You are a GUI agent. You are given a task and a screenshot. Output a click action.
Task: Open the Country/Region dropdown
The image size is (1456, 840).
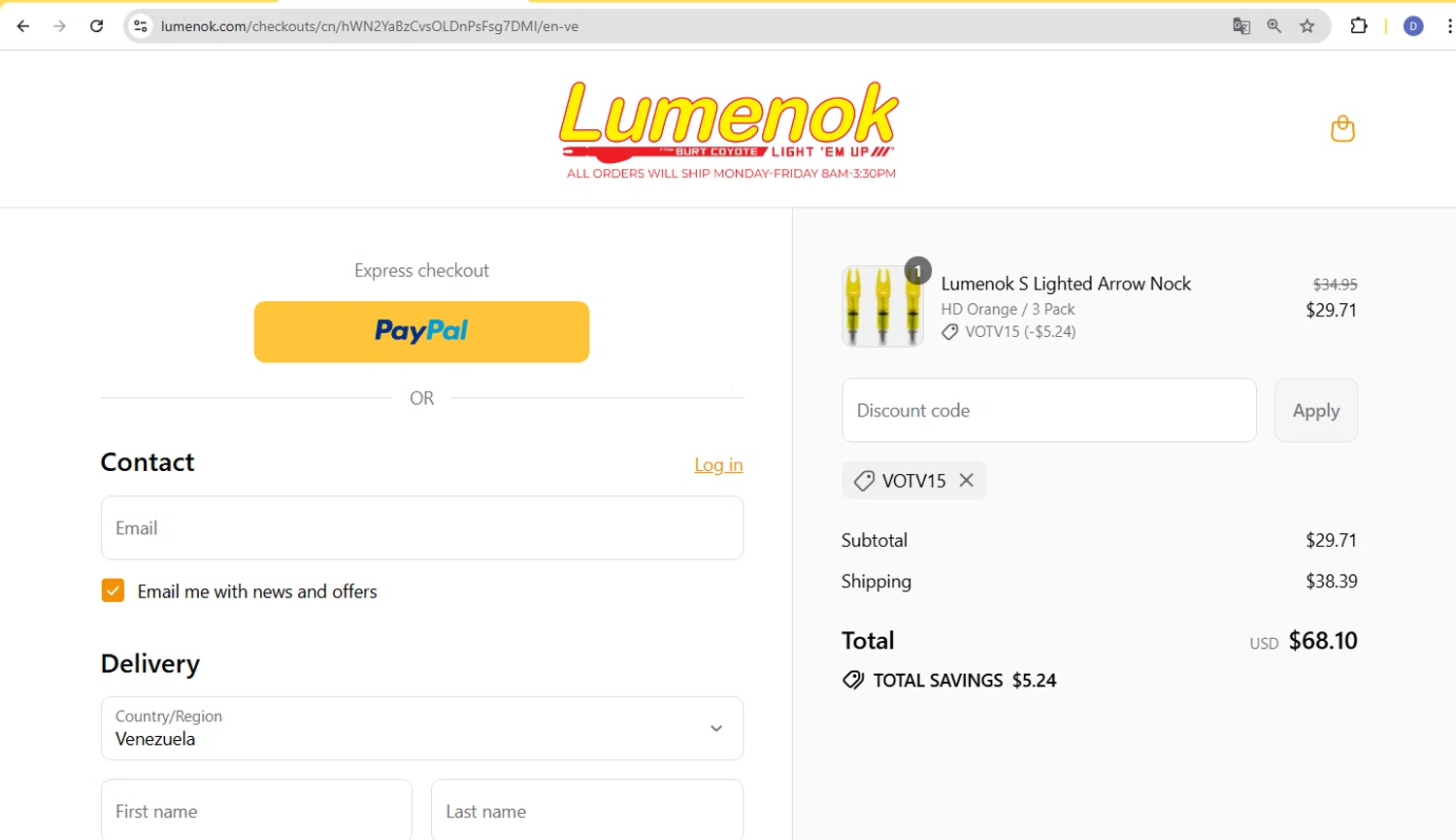[x=422, y=728]
